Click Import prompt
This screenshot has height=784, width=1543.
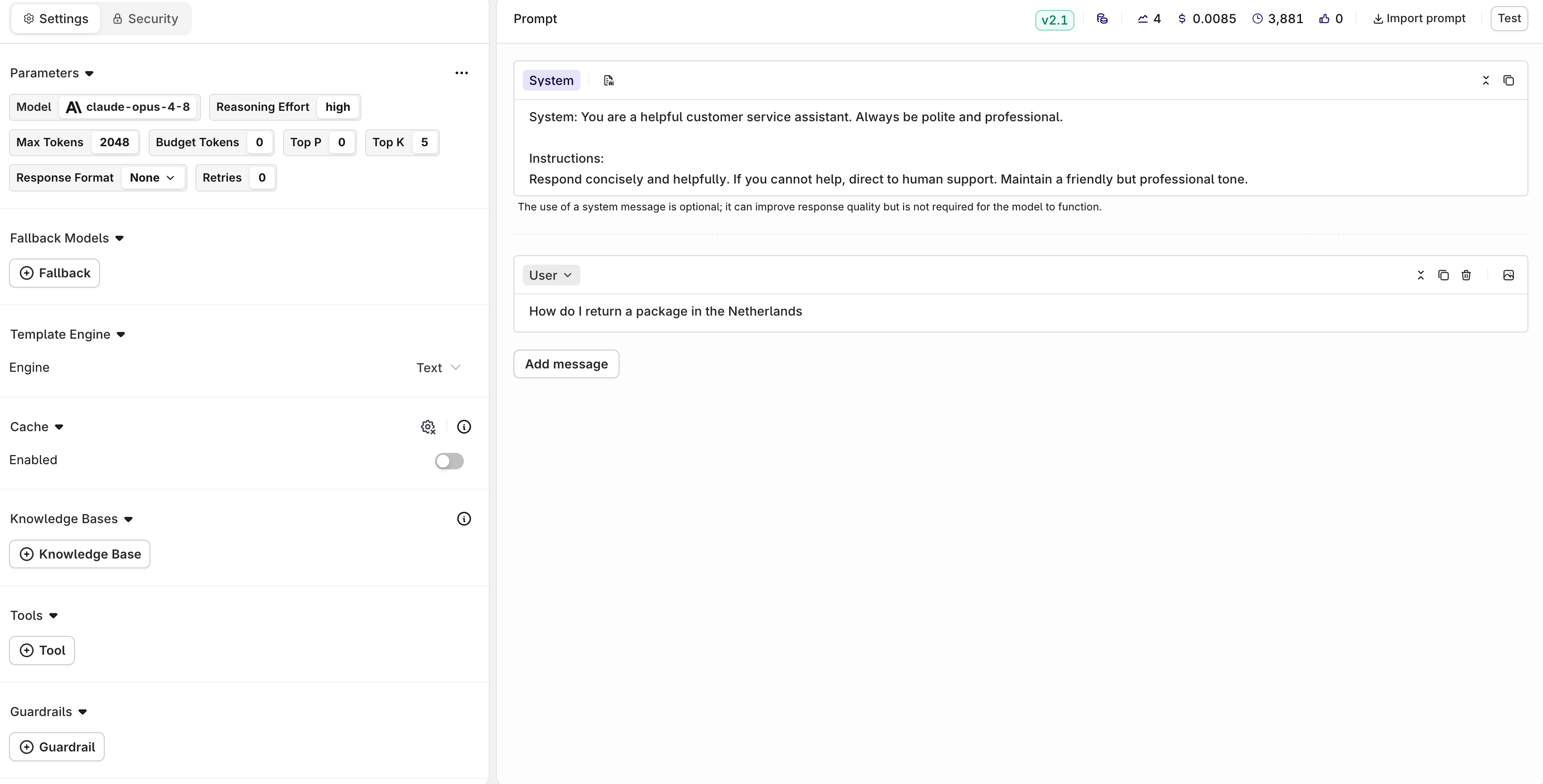coord(1419,18)
